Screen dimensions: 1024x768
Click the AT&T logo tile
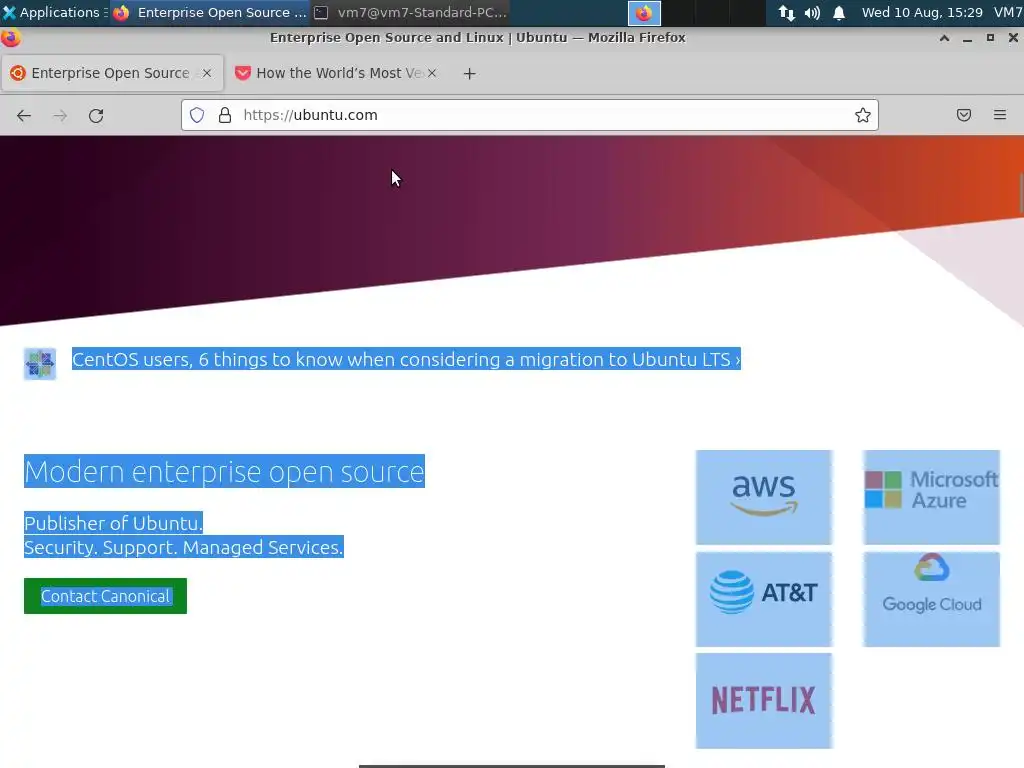(x=763, y=600)
